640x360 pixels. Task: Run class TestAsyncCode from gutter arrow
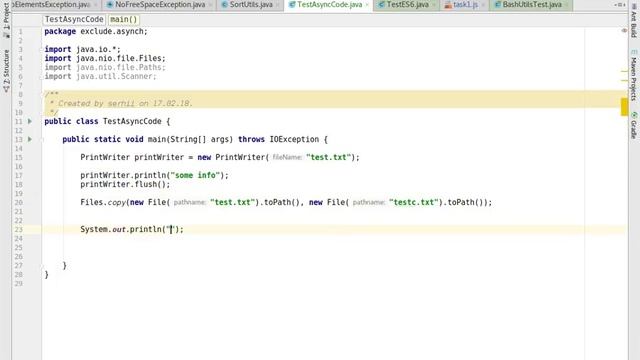pyautogui.click(x=30, y=121)
